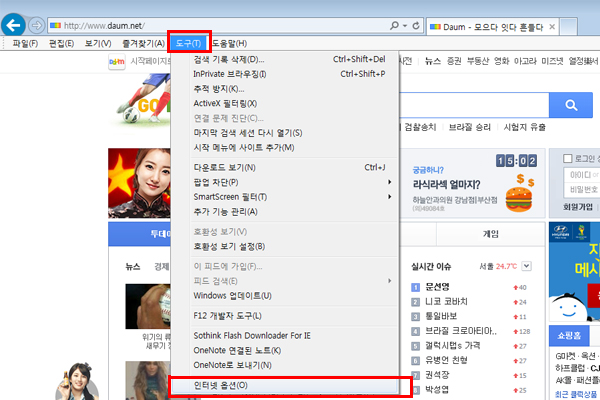
Task: Select Windows 업데이트(U) entry
Action: 285,296
